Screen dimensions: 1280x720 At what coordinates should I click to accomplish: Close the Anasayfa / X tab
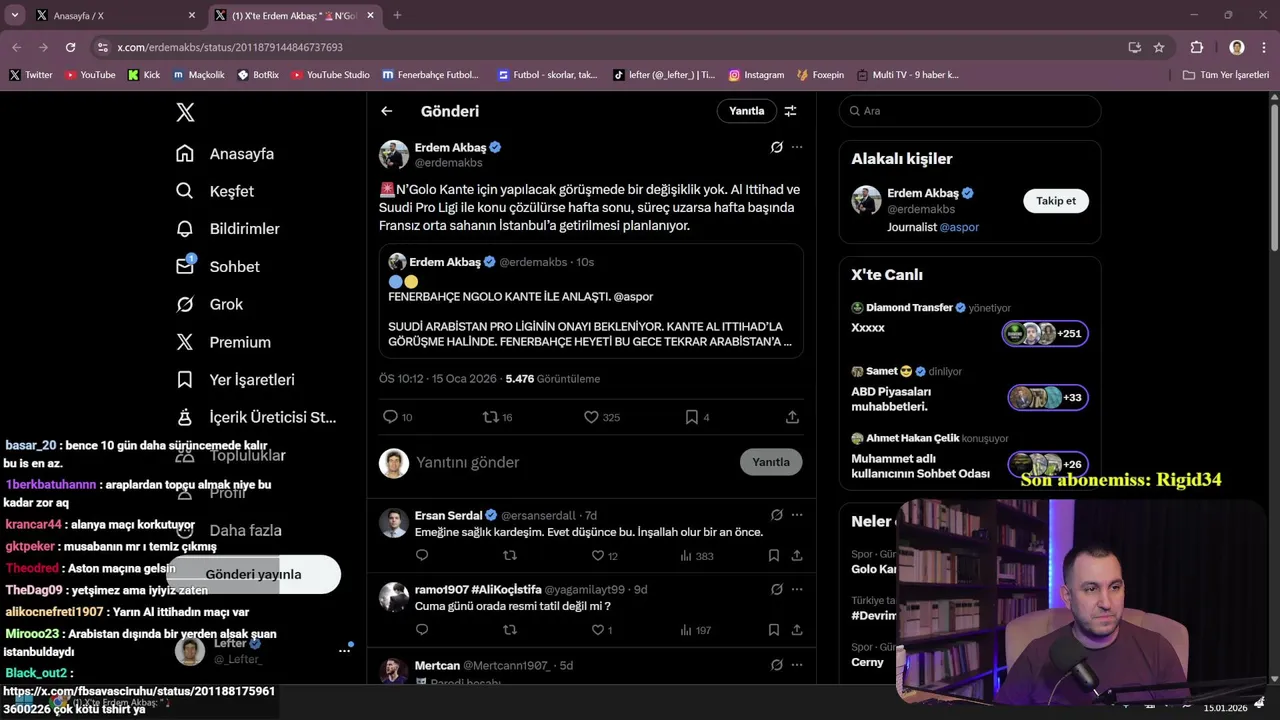click(192, 15)
